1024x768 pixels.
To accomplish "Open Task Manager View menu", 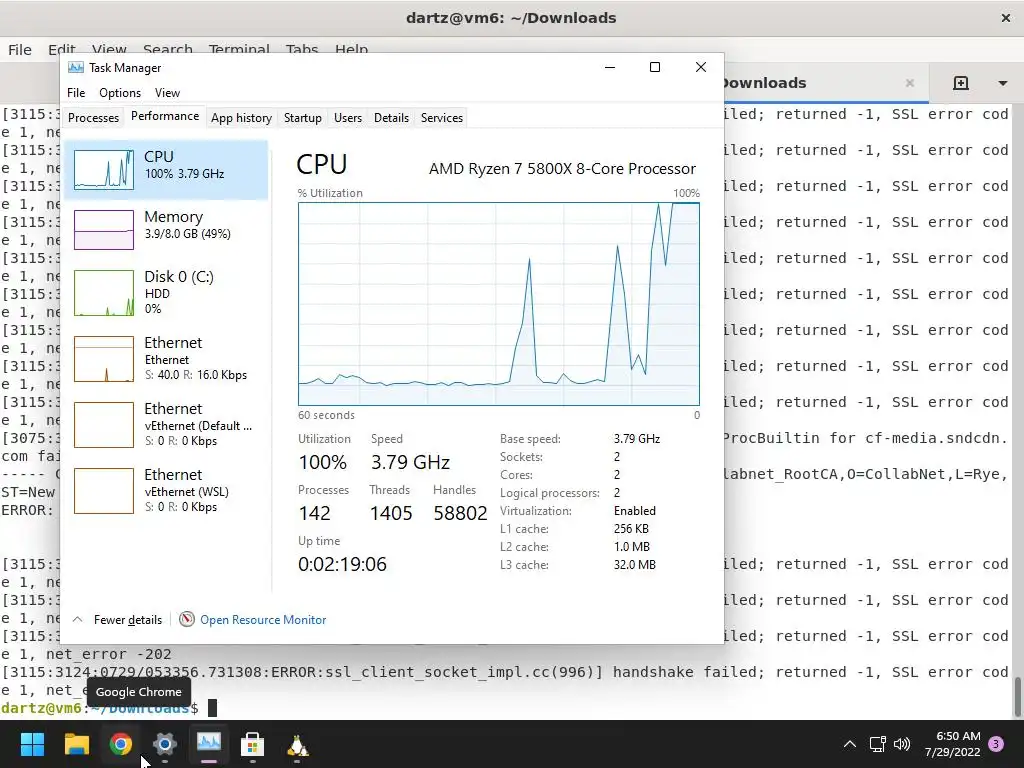I will tap(167, 93).
